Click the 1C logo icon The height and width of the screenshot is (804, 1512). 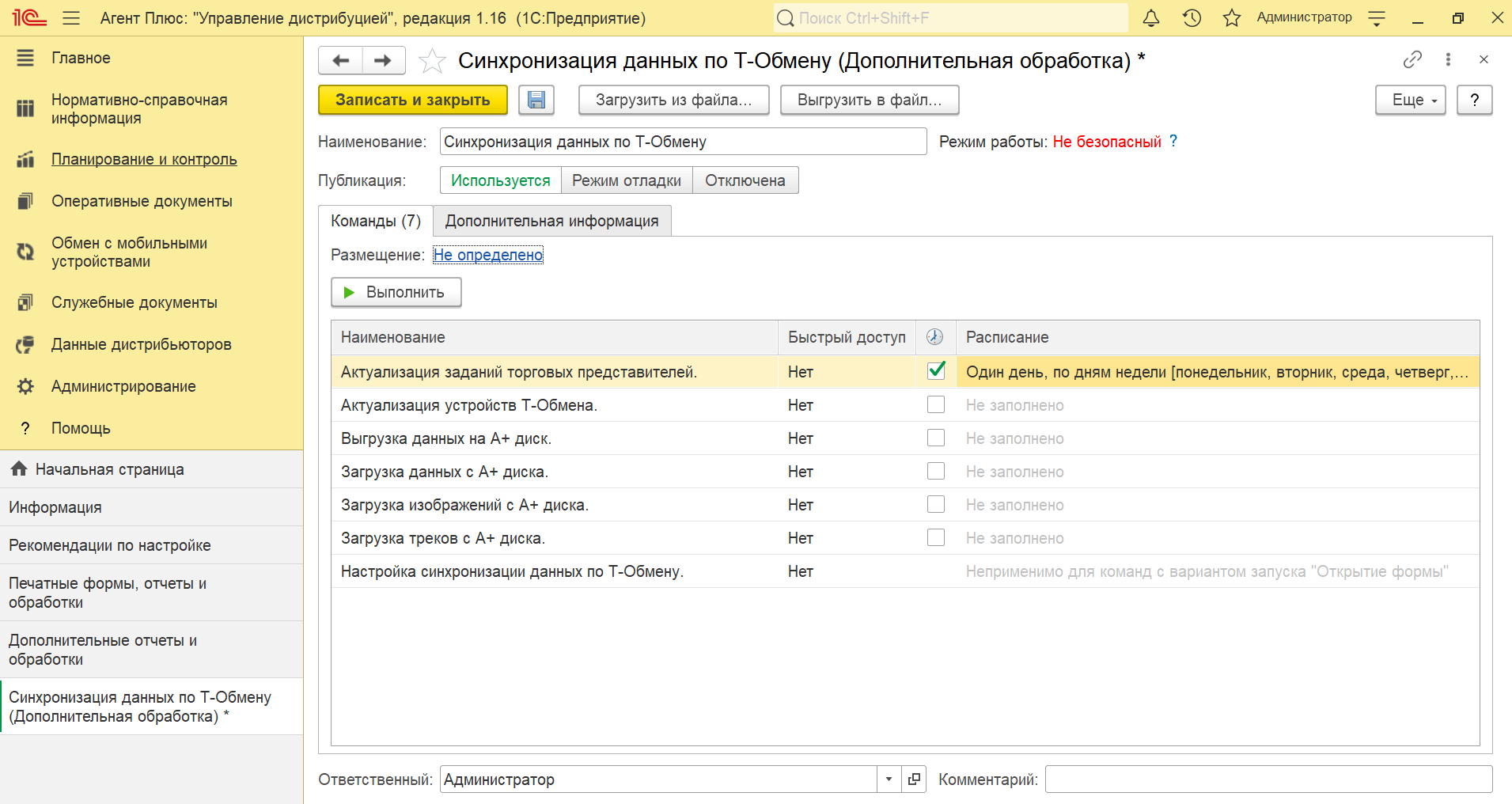[x=29, y=17]
